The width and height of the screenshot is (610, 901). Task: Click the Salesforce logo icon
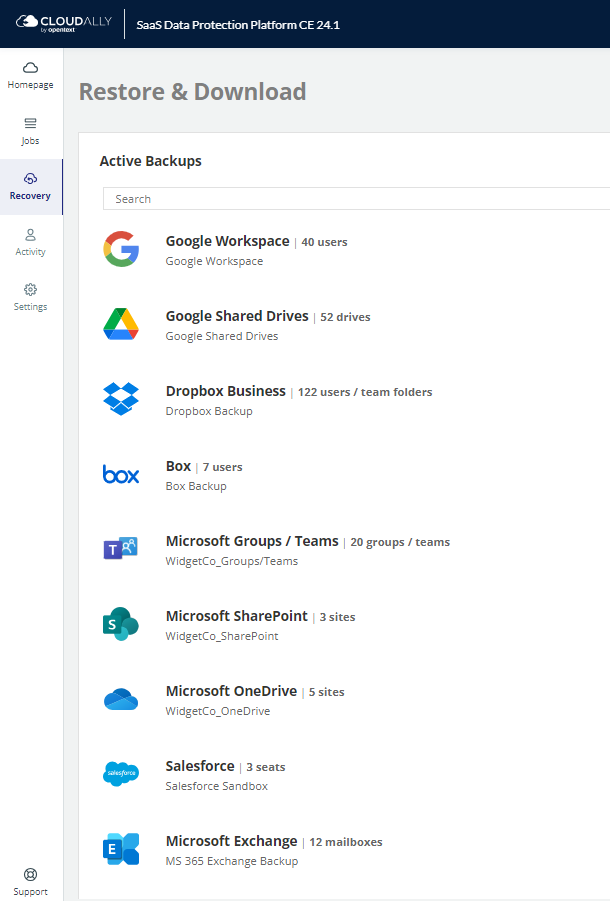tap(121, 773)
